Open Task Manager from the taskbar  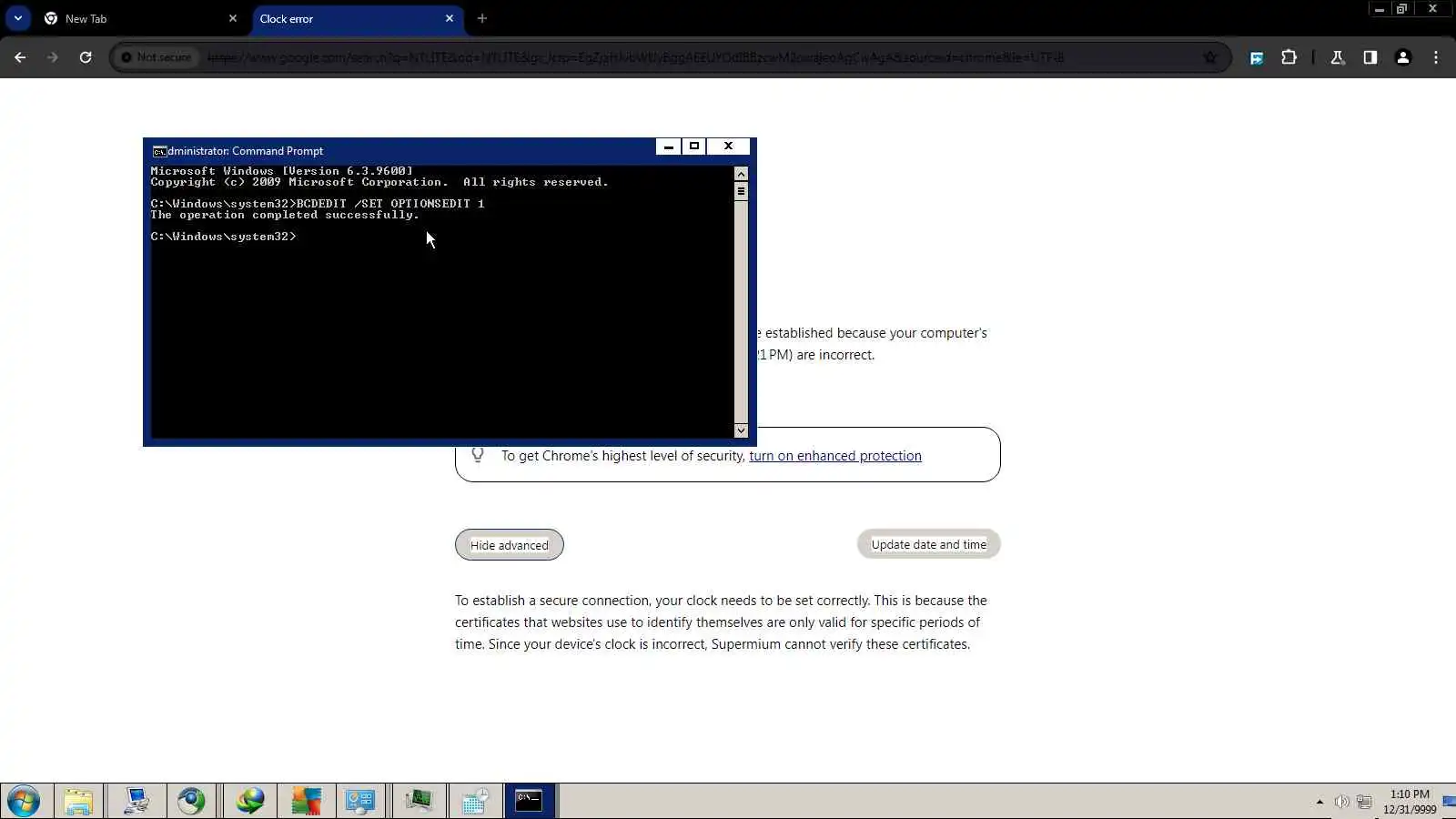[x=419, y=802]
